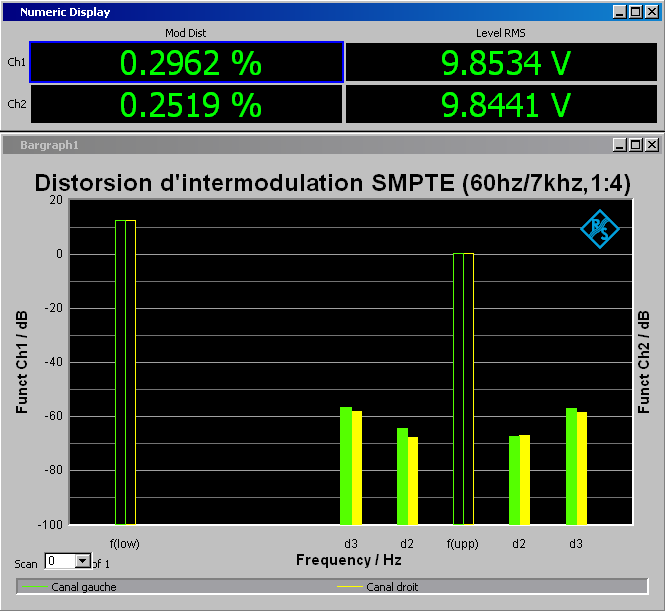
Task: Click the Rohde & Schwarz logo in graph
Action: [600, 229]
